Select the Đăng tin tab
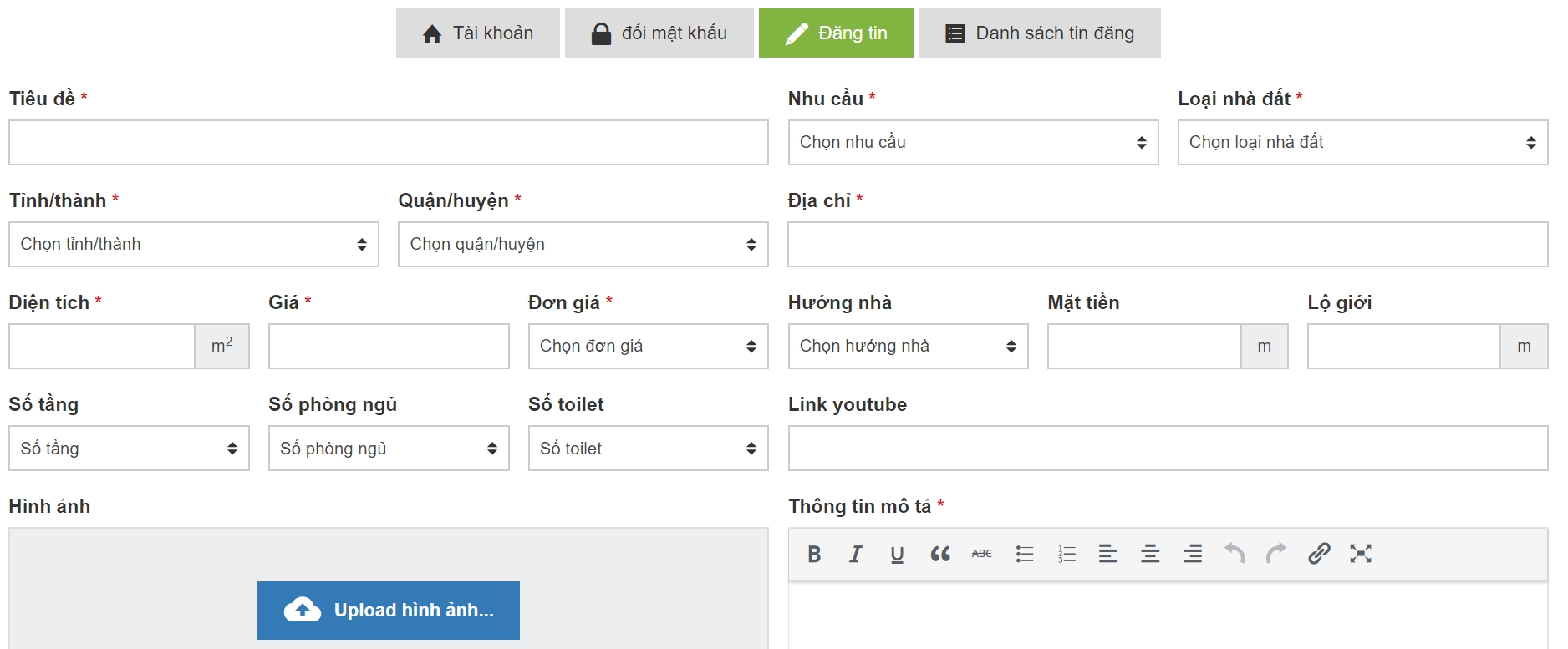Screen dimensions: 1568x649 tap(836, 33)
